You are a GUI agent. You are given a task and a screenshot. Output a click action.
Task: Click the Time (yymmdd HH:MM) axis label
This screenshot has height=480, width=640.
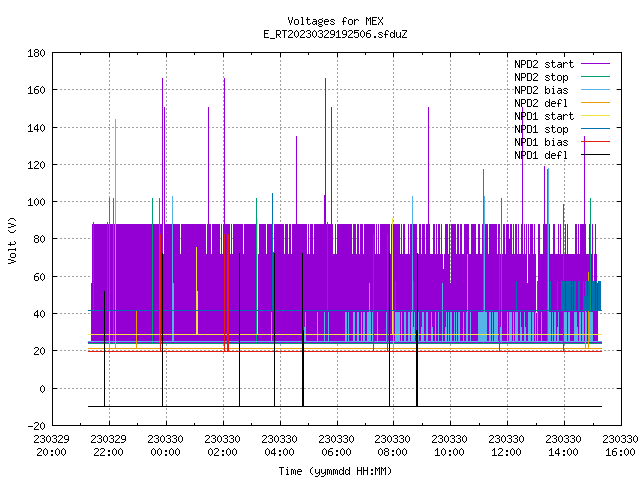[335, 471]
